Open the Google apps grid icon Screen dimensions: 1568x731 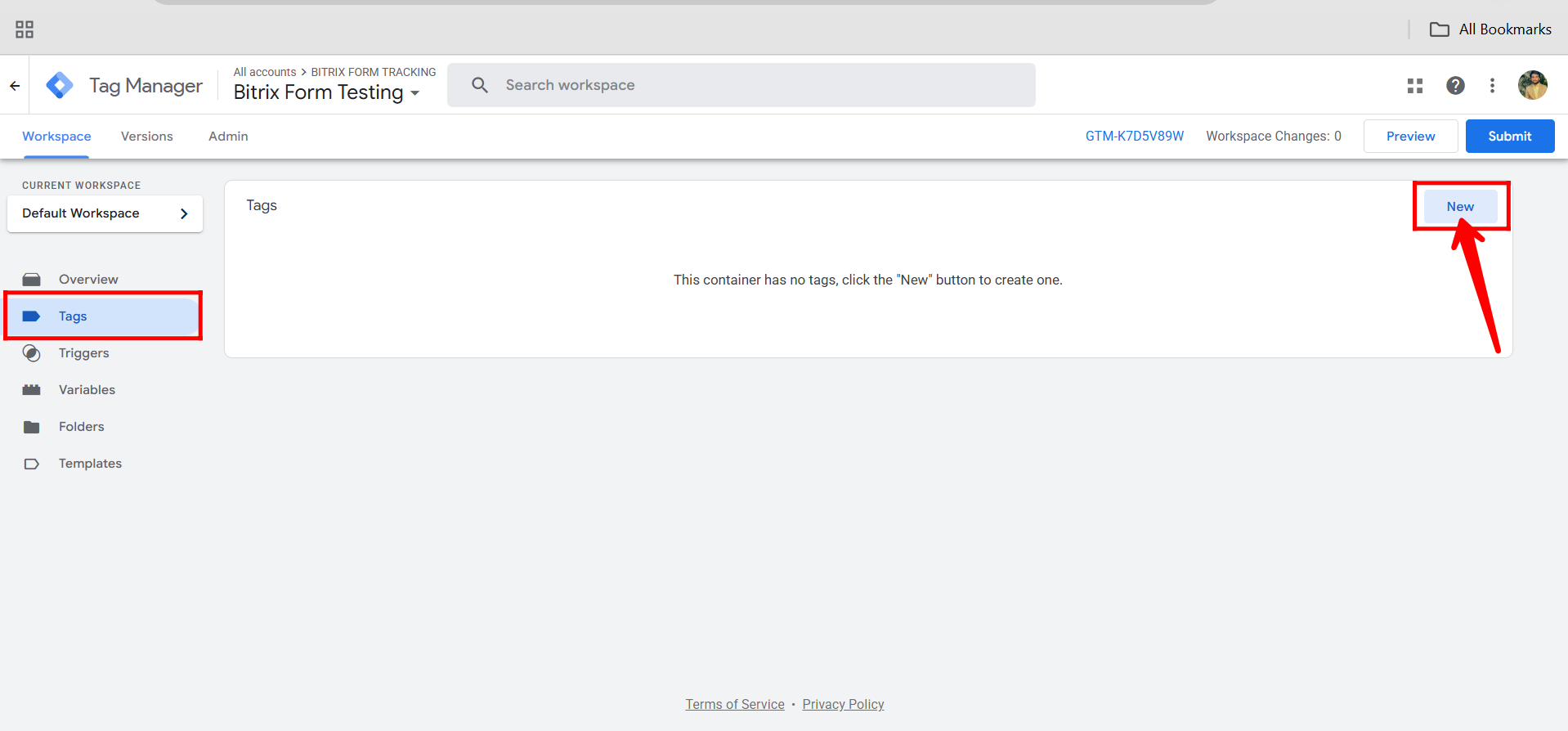[1415, 86]
